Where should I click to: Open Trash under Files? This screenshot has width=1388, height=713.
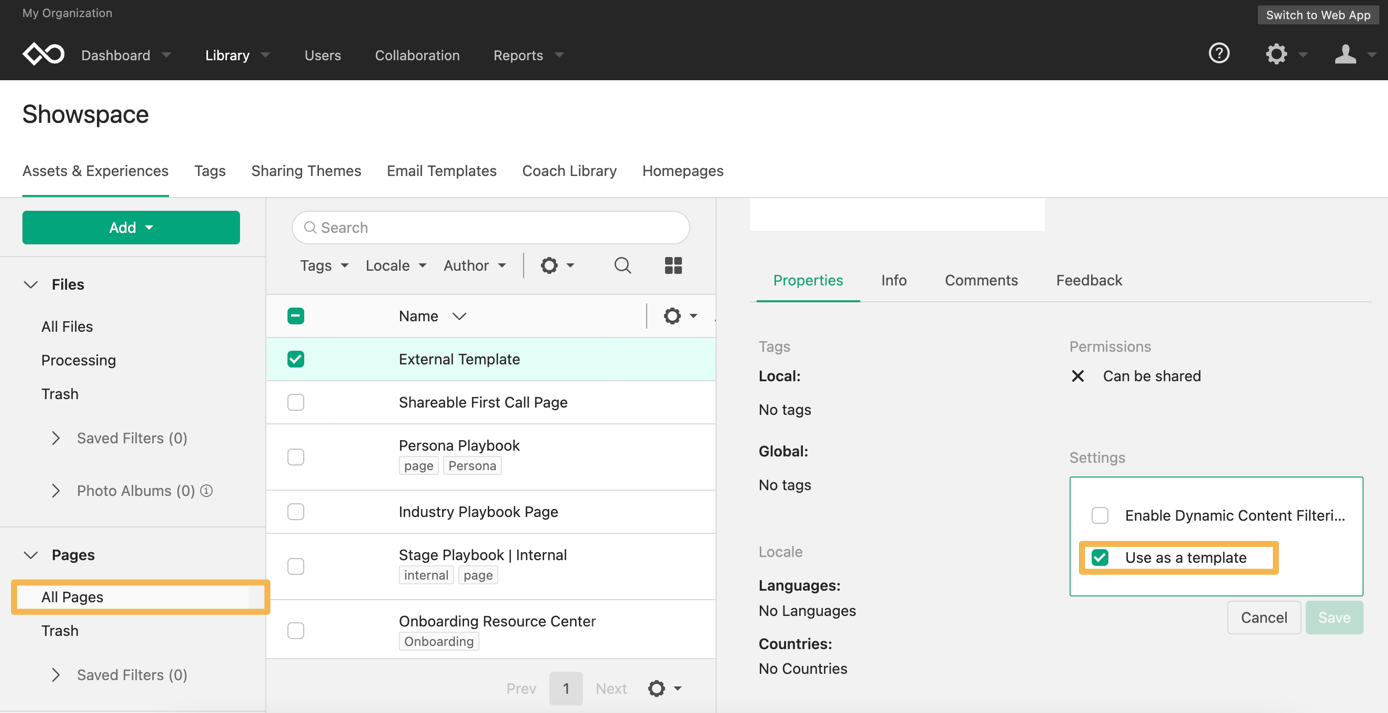point(60,394)
